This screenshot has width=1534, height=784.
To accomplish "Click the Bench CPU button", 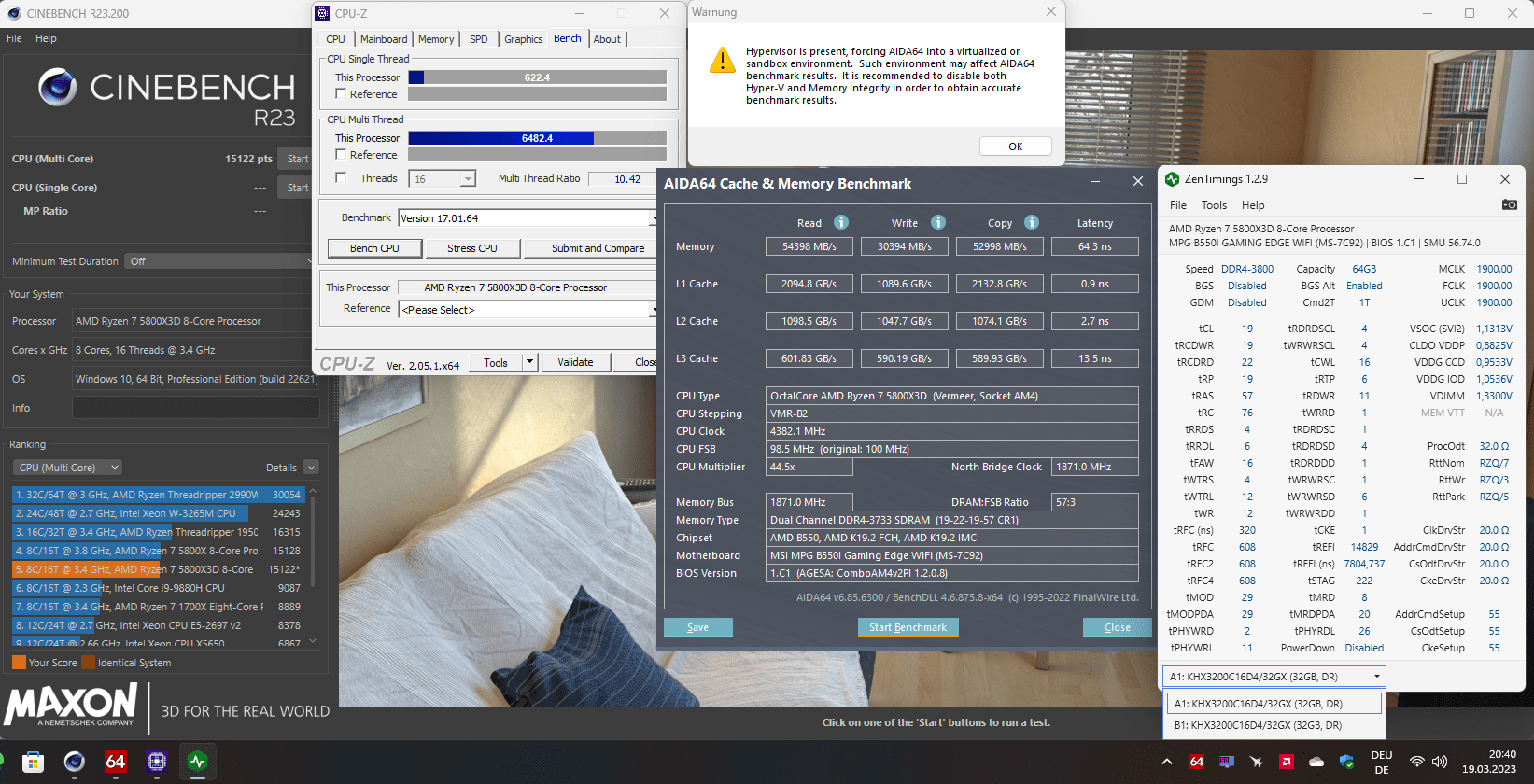I will click(374, 248).
